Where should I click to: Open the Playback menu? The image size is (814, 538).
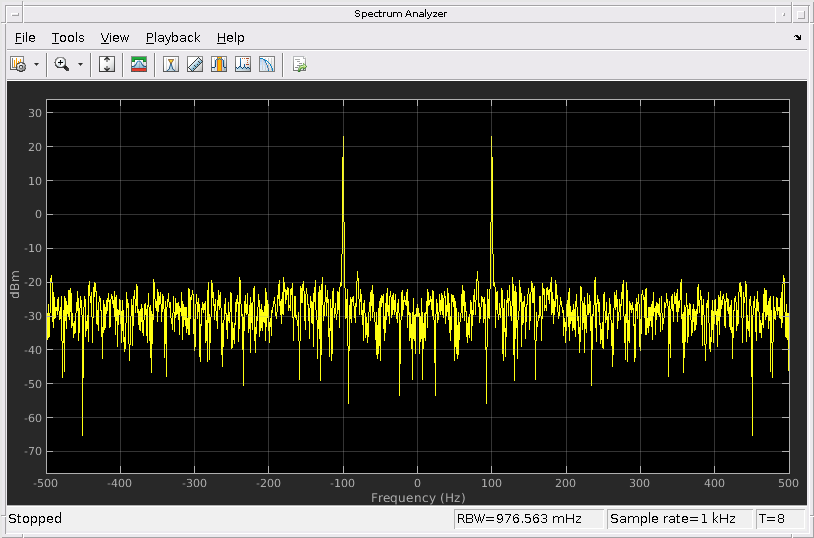173,38
